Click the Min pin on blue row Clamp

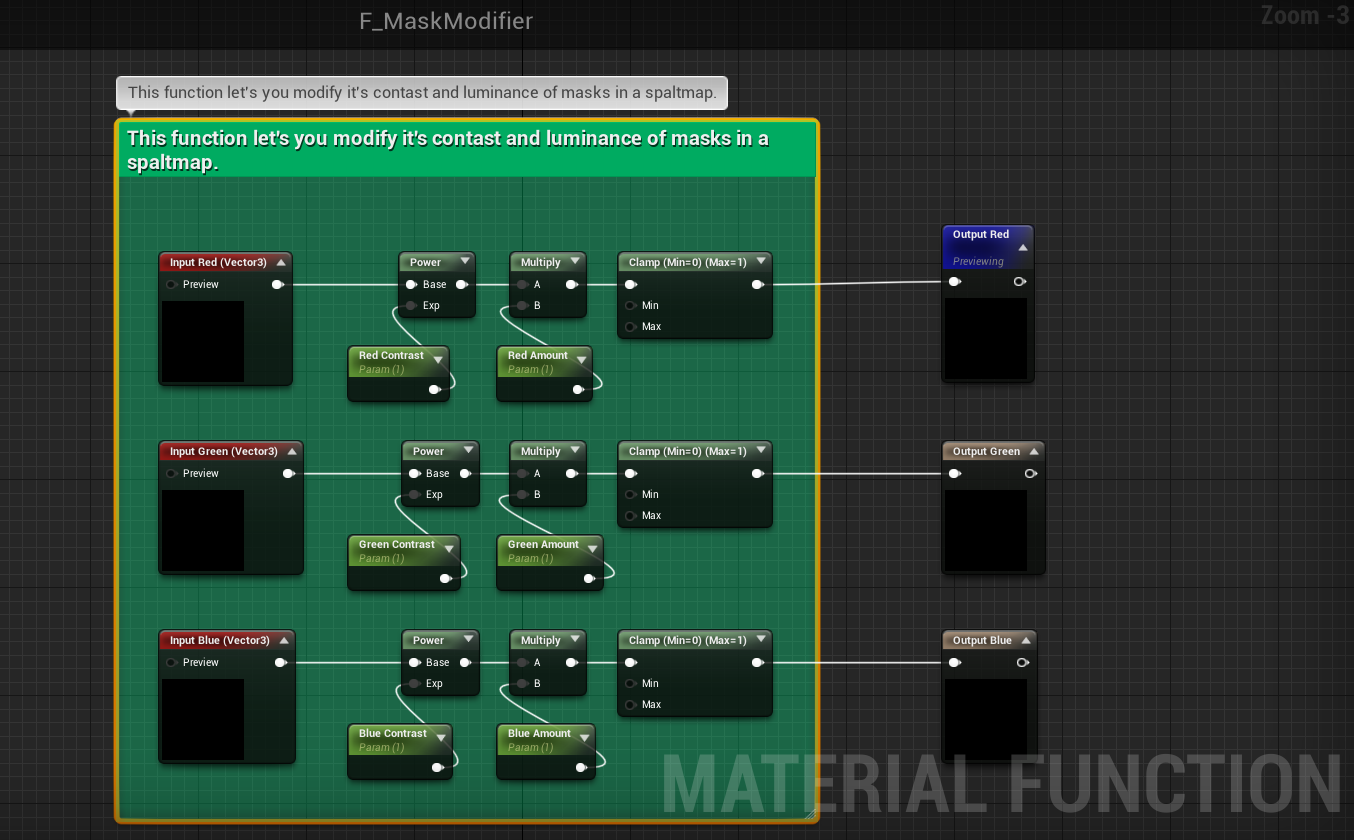click(631, 684)
